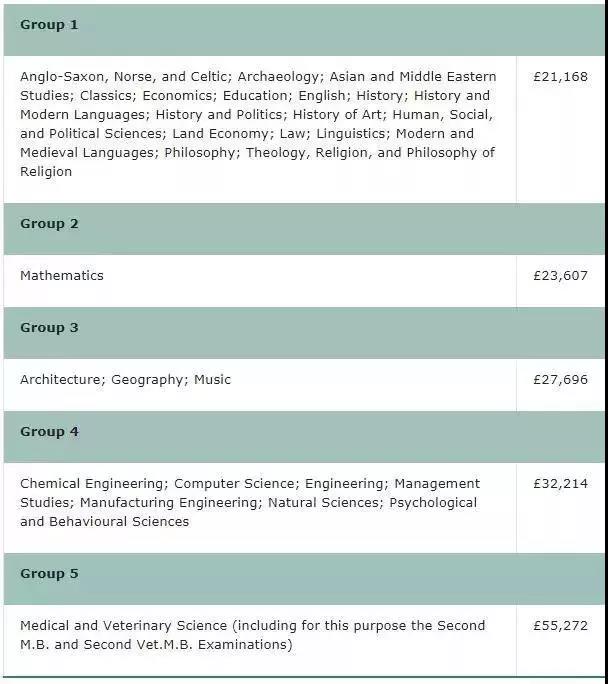
Task: Click the Land Economy entry
Action: click(x=220, y=134)
